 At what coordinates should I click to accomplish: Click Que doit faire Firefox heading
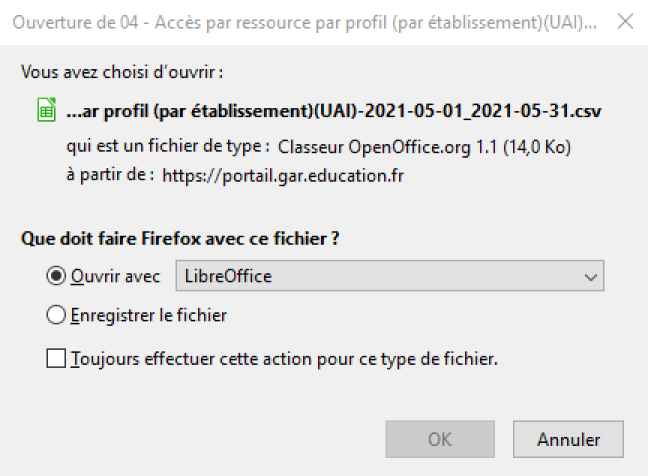(x=180, y=238)
